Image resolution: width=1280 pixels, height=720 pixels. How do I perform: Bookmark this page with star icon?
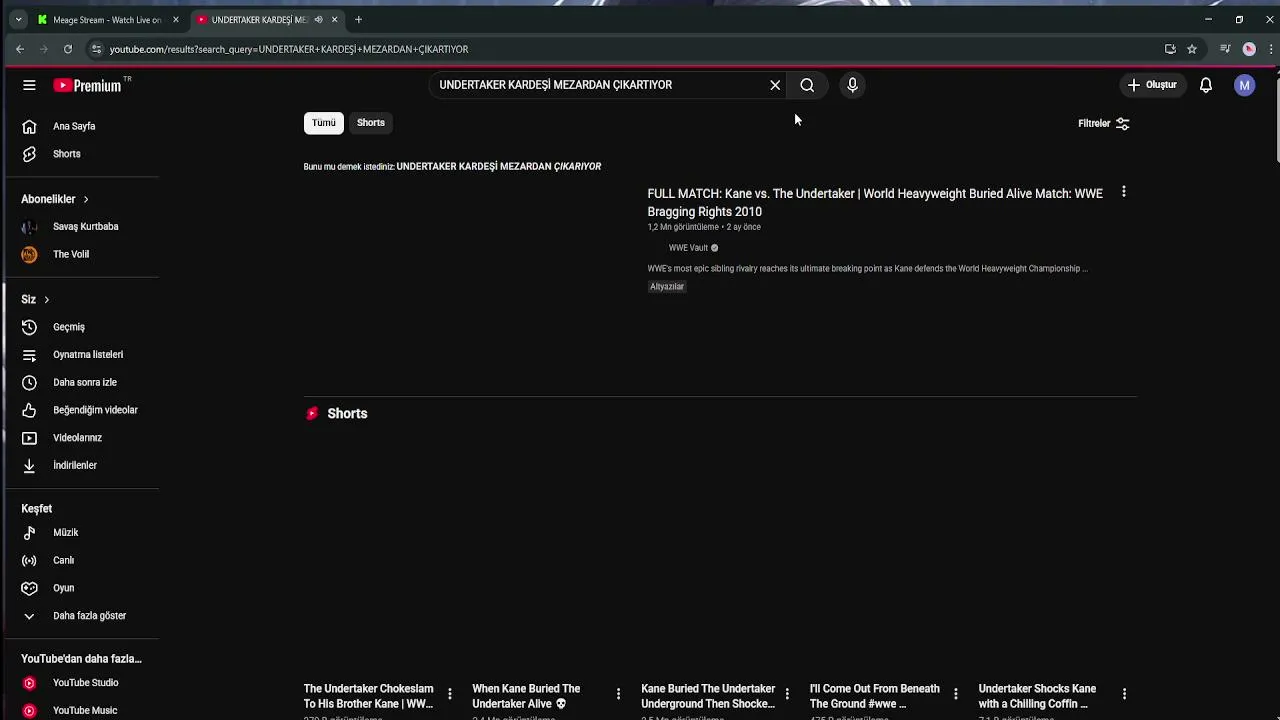point(1192,49)
